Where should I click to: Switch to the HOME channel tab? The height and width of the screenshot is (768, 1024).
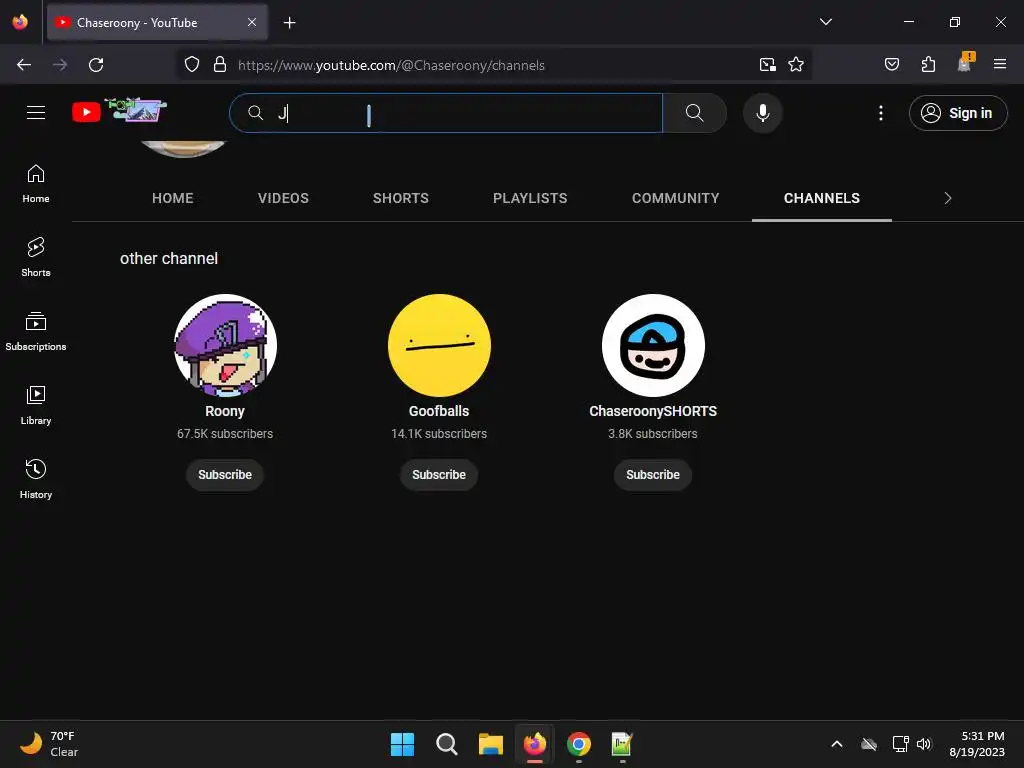click(172, 198)
